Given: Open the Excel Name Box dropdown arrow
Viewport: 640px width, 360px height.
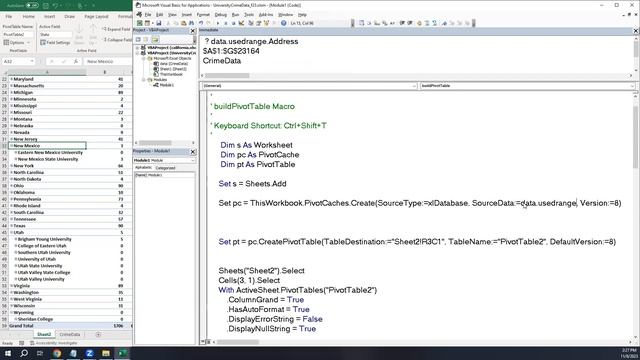Looking at the screenshot, I should [32, 61].
